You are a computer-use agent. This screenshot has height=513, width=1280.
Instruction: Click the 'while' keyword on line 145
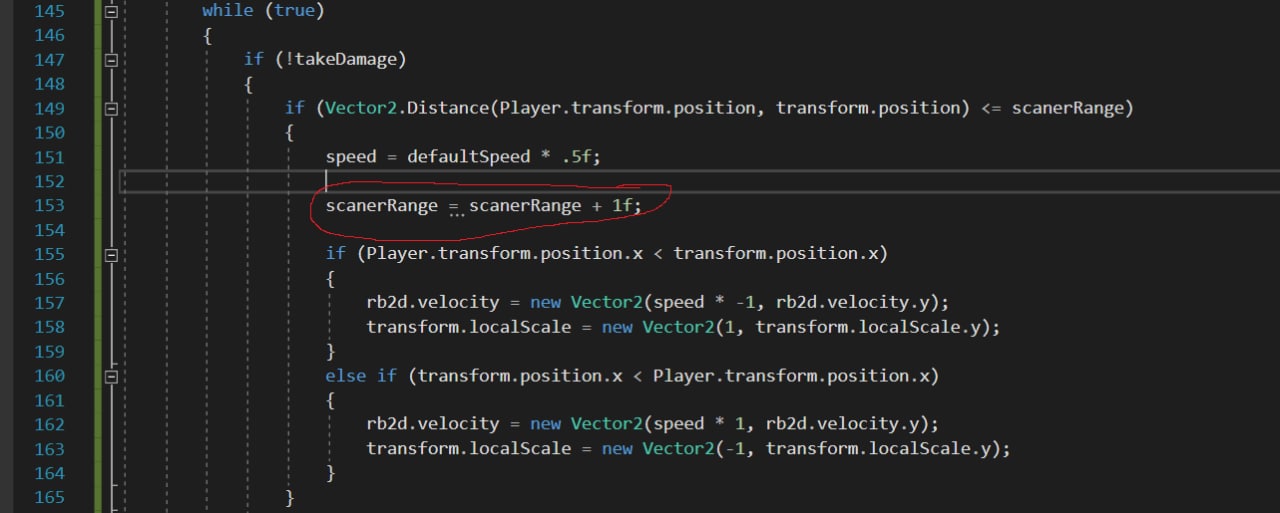[x=227, y=11]
